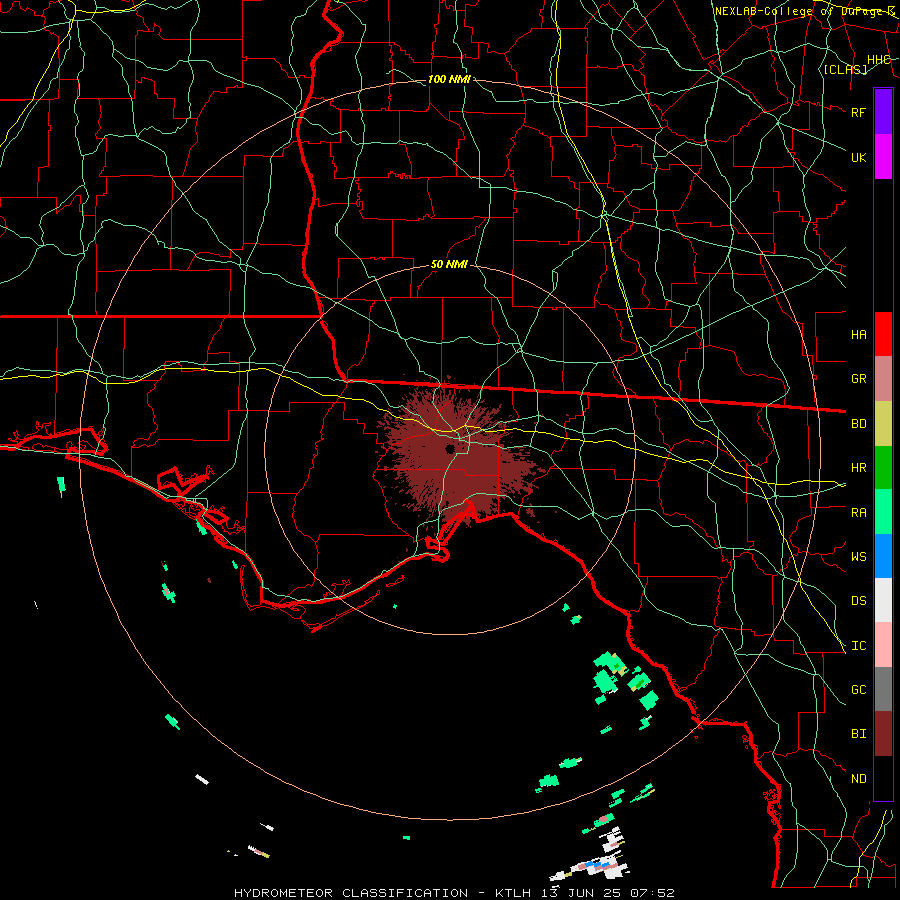Click the HA legend label
The height and width of the screenshot is (900, 900).
(858, 335)
